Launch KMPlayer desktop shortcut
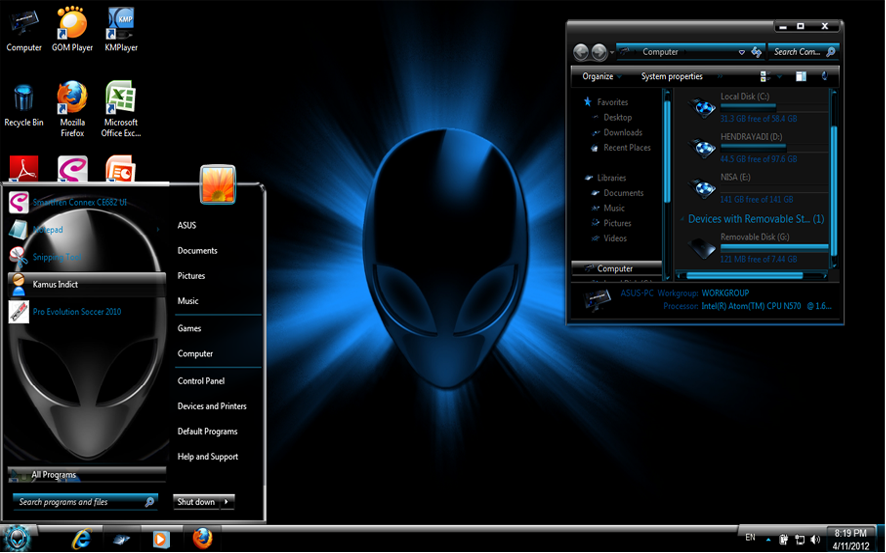Viewport: 886px width, 553px height. (121, 29)
